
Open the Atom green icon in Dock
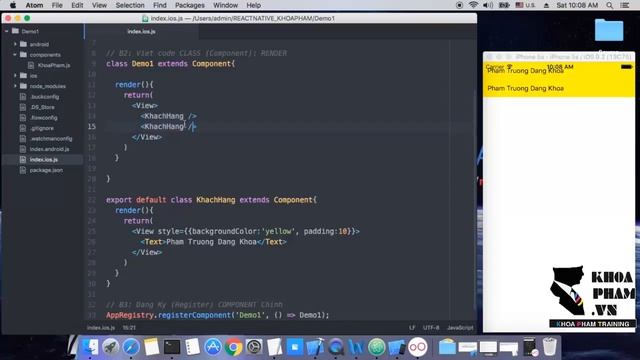click(377, 347)
